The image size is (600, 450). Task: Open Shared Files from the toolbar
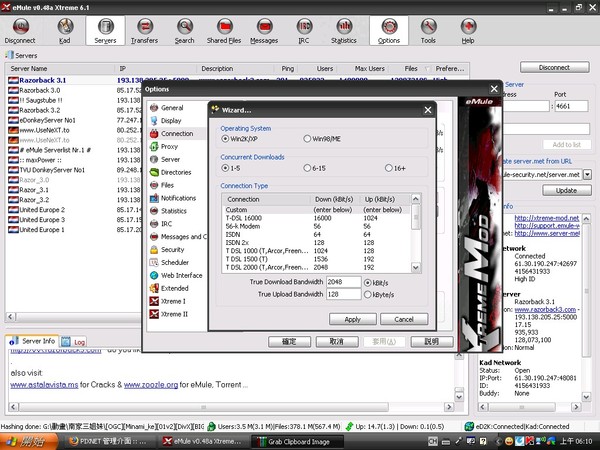tap(224, 31)
